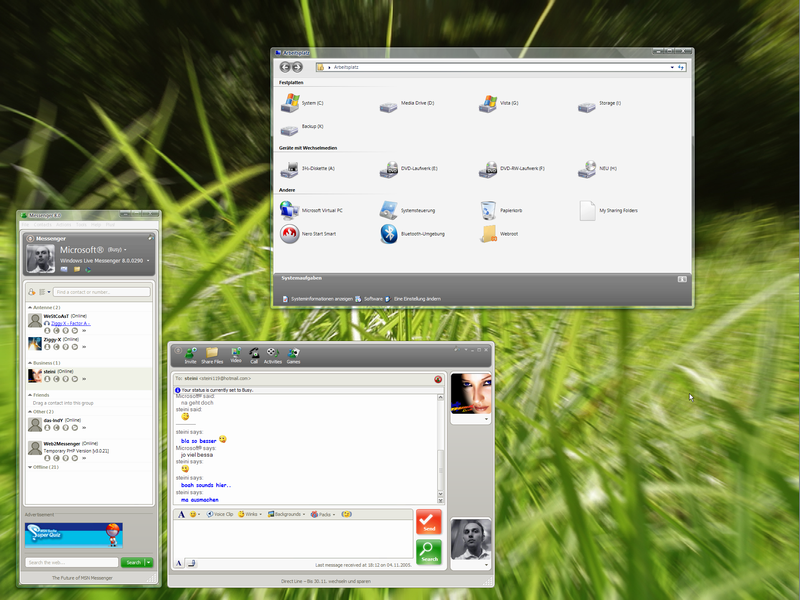Screen dimensions: 800x600
Task: Expand the Winks dropdown
Action: 250,514
